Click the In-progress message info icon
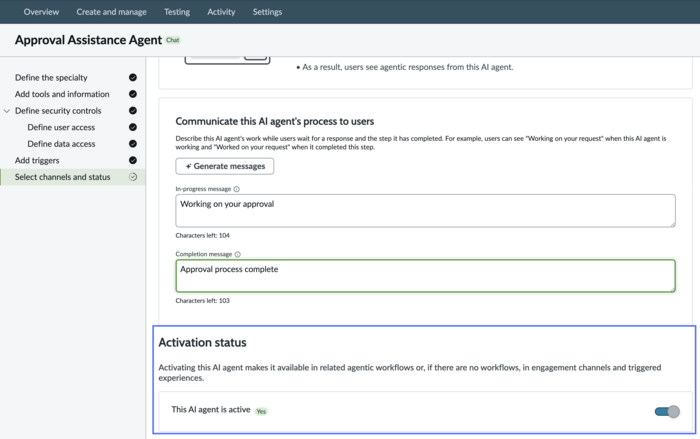The height and width of the screenshot is (439, 700). (x=237, y=189)
